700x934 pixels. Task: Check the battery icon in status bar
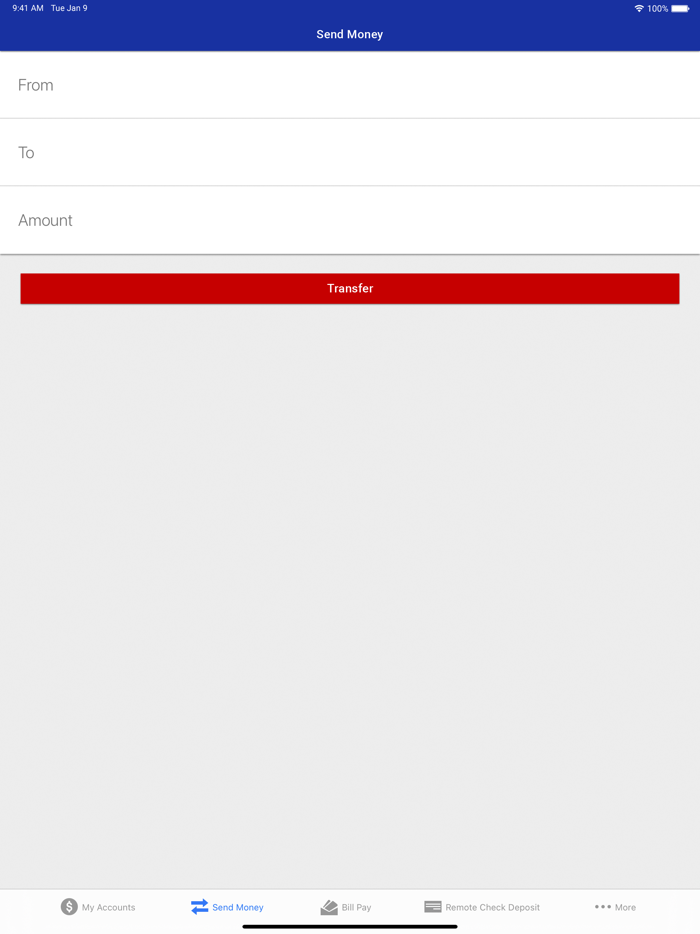(x=680, y=8)
